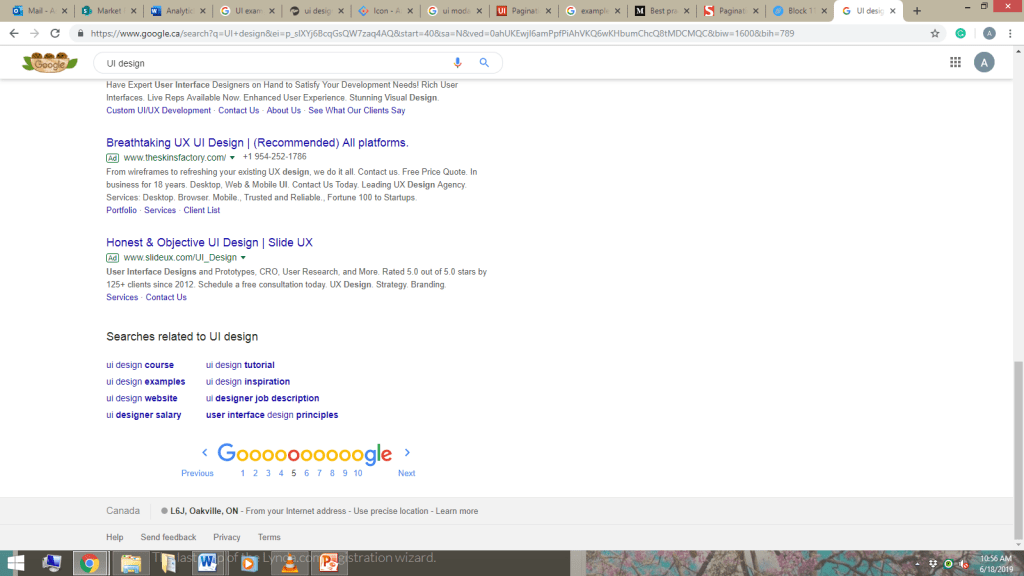This screenshot has height=576, width=1024.
Task: Search ui design inspiration
Action: [x=248, y=381]
